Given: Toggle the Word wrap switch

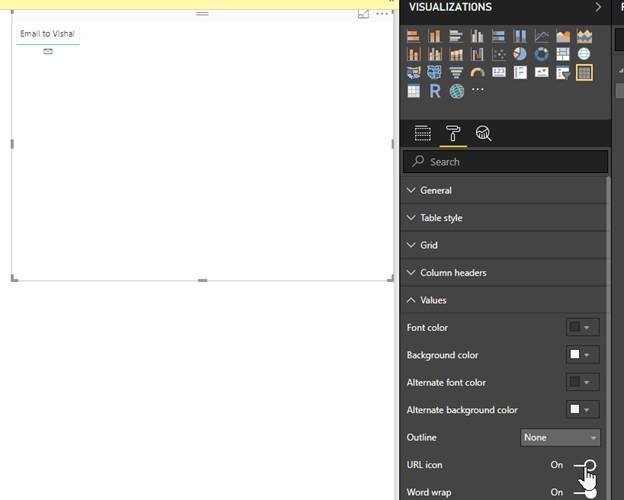Looking at the screenshot, I should (586, 492).
